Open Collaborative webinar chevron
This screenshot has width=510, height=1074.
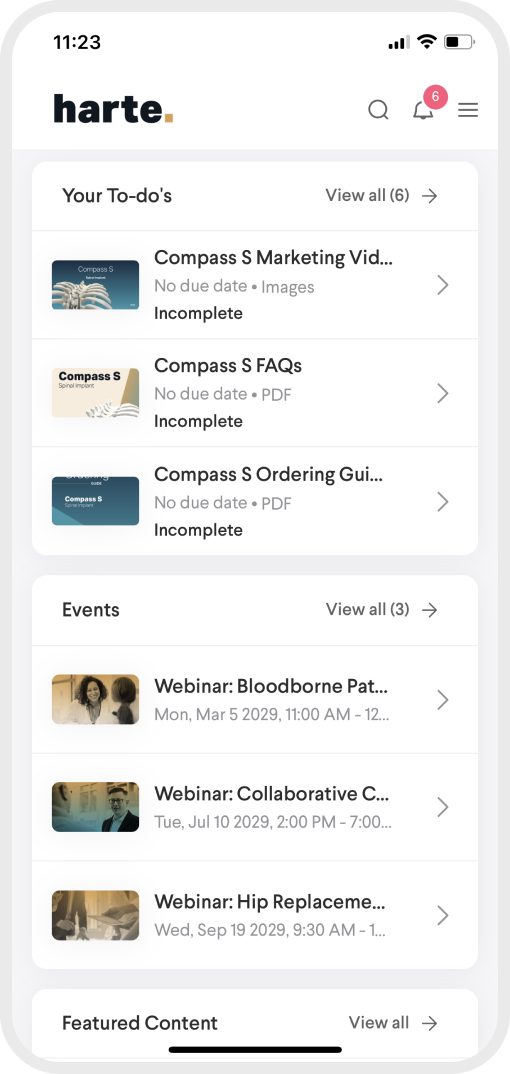pyautogui.click(x=443, y=807)
